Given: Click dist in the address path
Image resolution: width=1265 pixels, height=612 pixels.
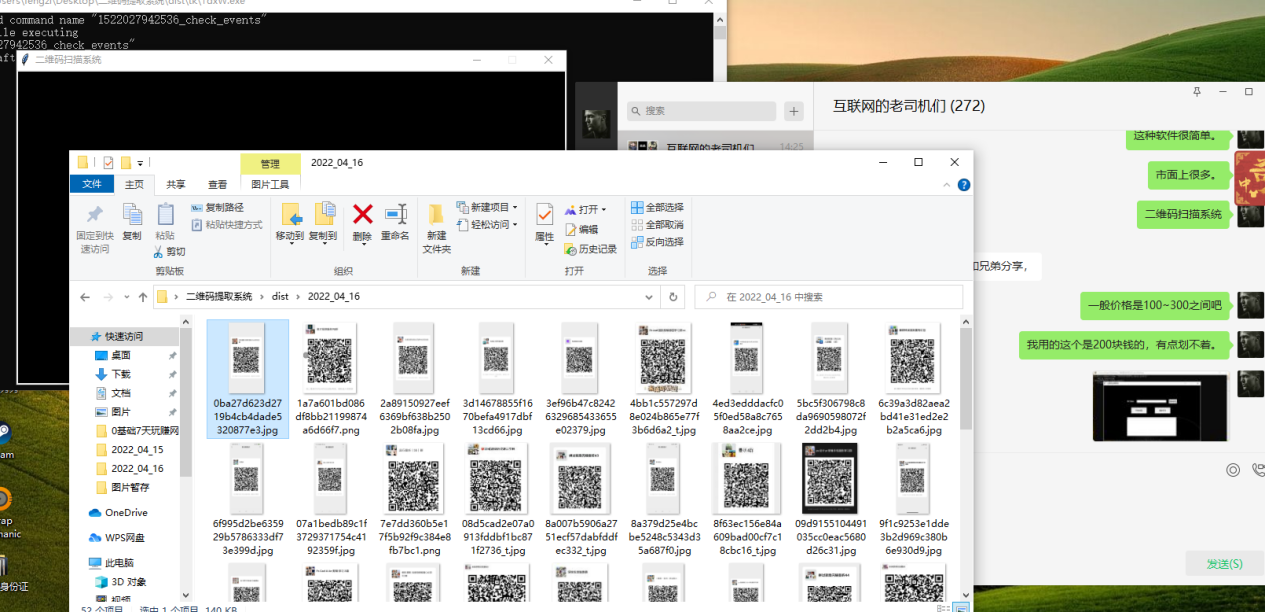Looking at the screenshot, I should pos(280,297).
